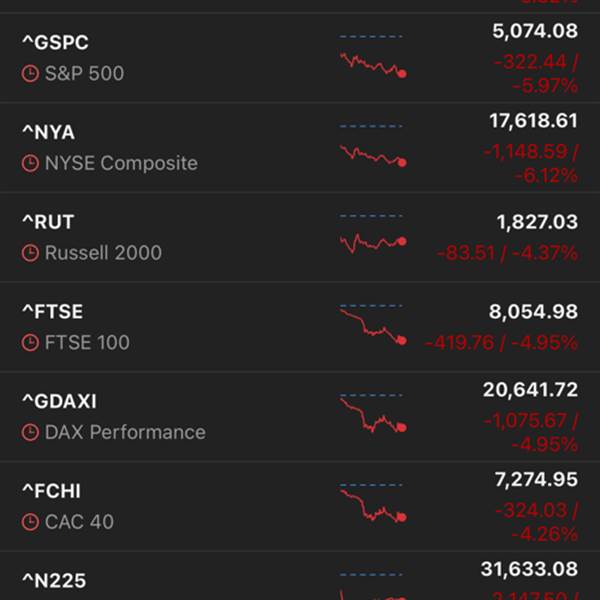Screen dimensions: 600x600
Task: Open the ^FTSE sparkline chart
Action: pos(373,325)
